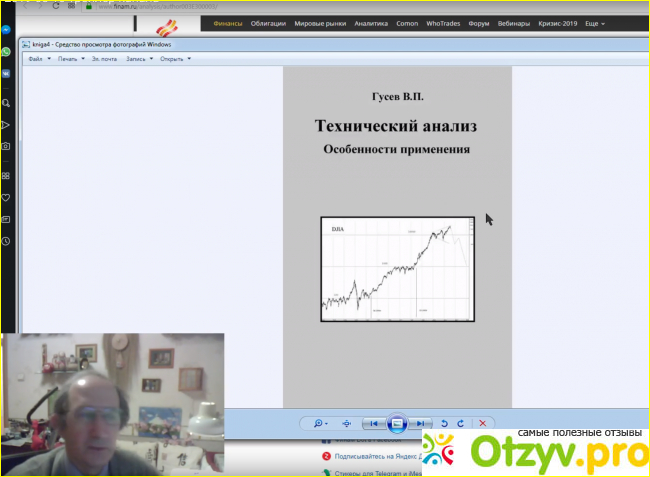Open VK from the browser sidebar
The image size is (650, 477).
tap(6, 73)
